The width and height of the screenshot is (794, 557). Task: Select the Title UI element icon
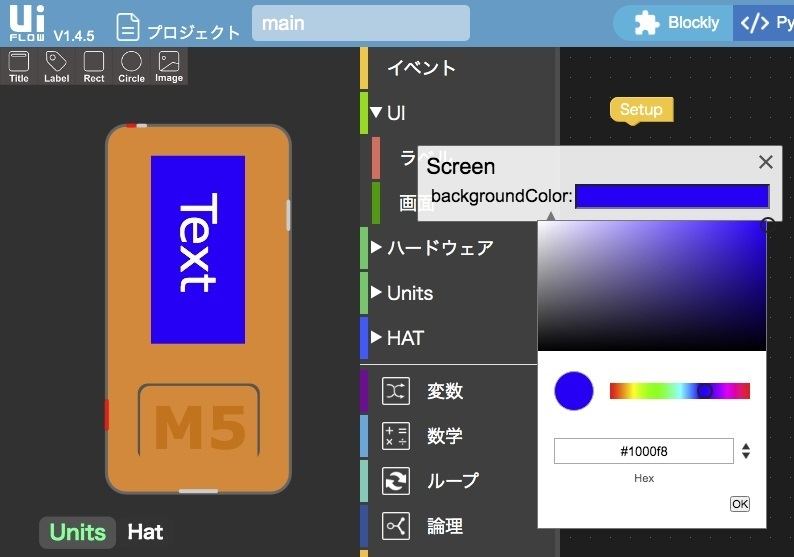tap(19, 66)
